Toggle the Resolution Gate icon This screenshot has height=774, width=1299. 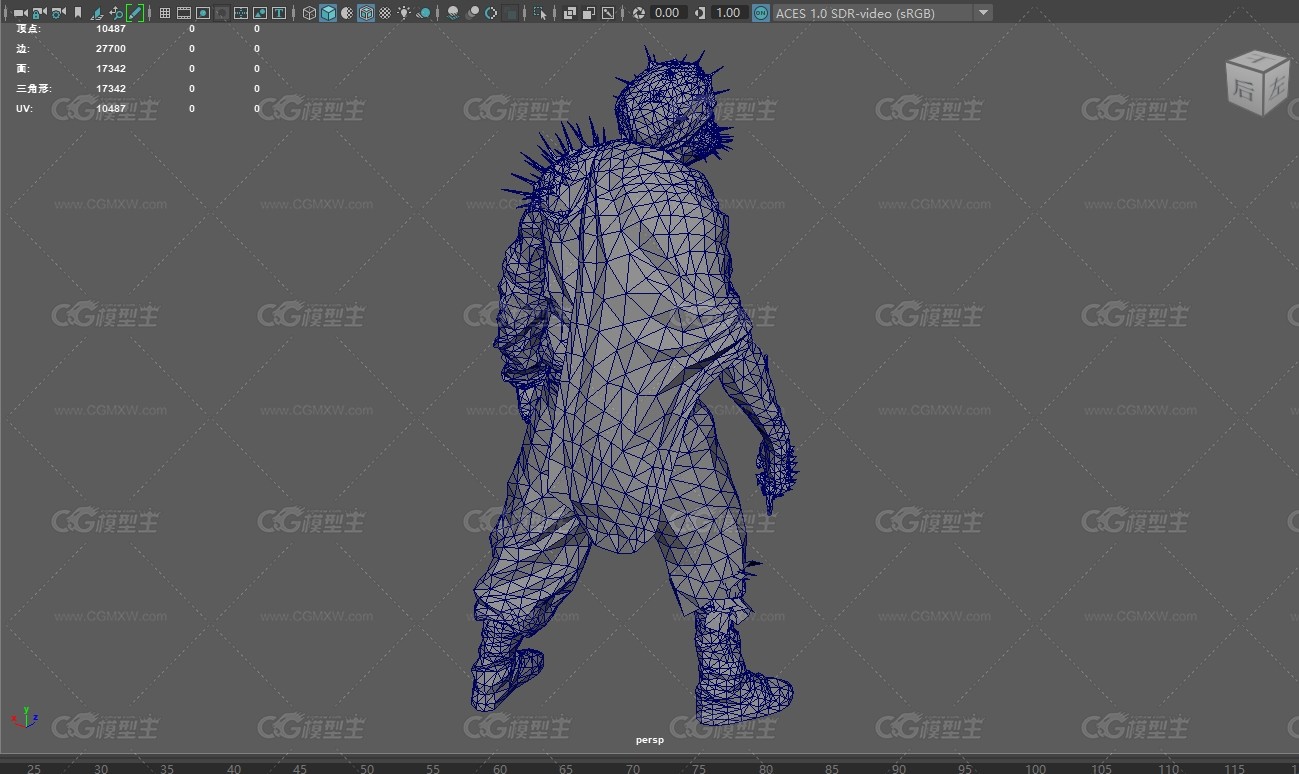click(203, 13)
